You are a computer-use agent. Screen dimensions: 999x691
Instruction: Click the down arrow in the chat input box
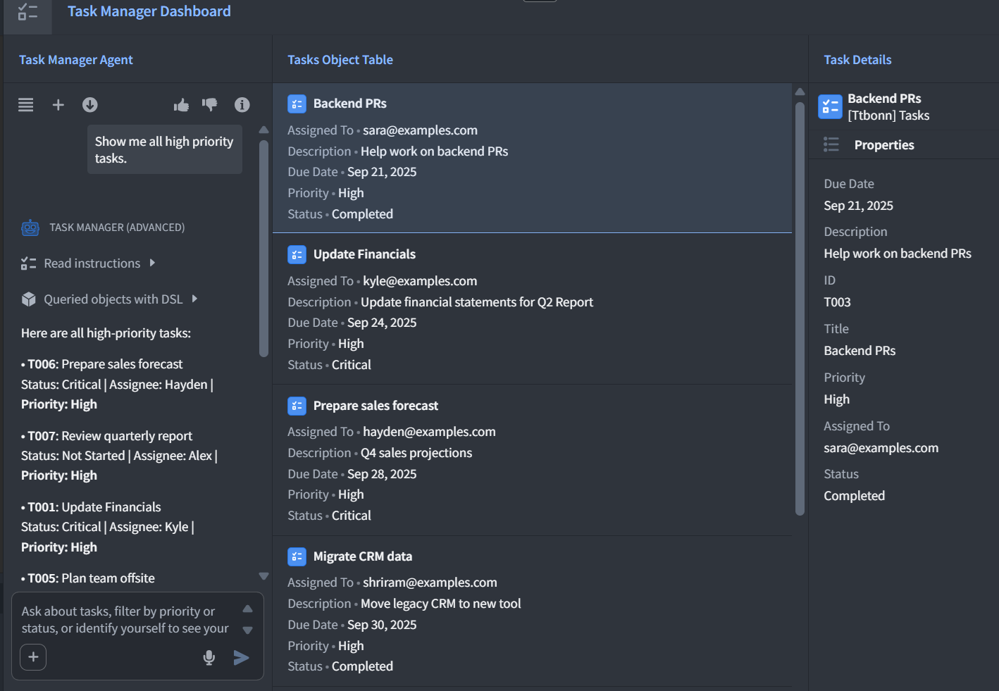pyautogui.click(x=248, y=630)
